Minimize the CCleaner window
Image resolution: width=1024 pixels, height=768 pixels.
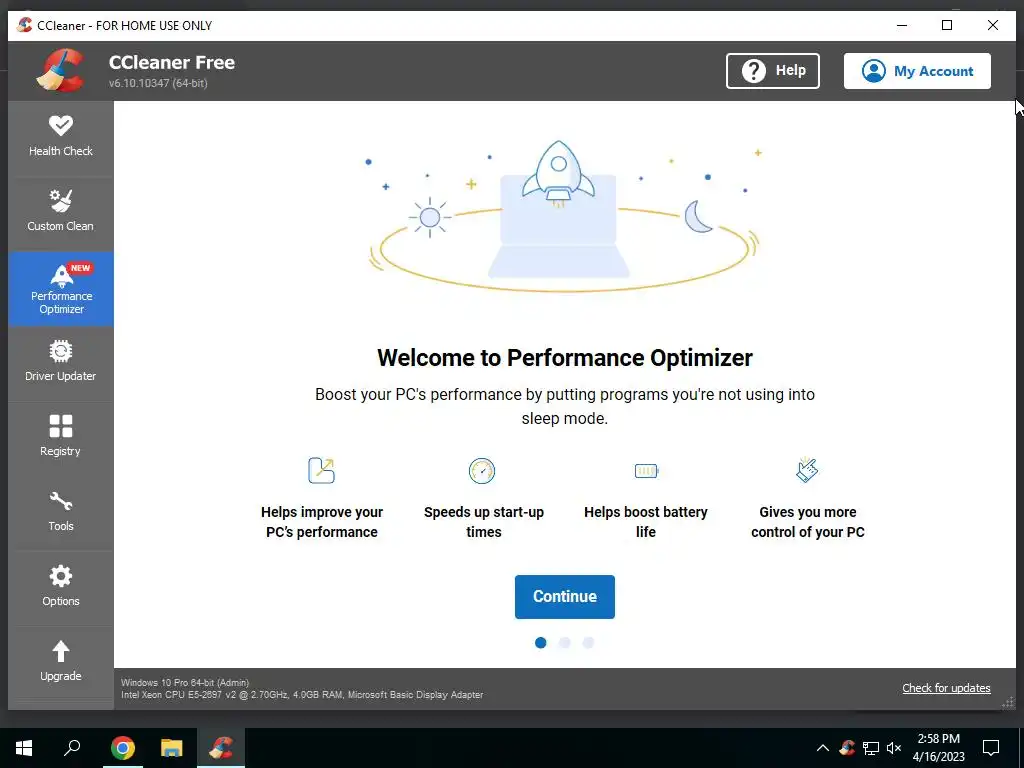pos(902,25)
